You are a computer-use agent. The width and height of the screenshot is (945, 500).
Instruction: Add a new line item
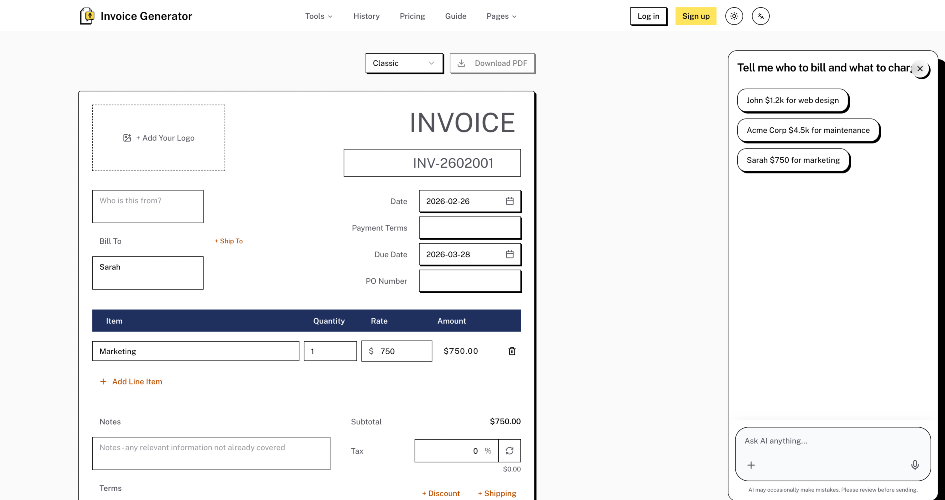pos(131,381)
